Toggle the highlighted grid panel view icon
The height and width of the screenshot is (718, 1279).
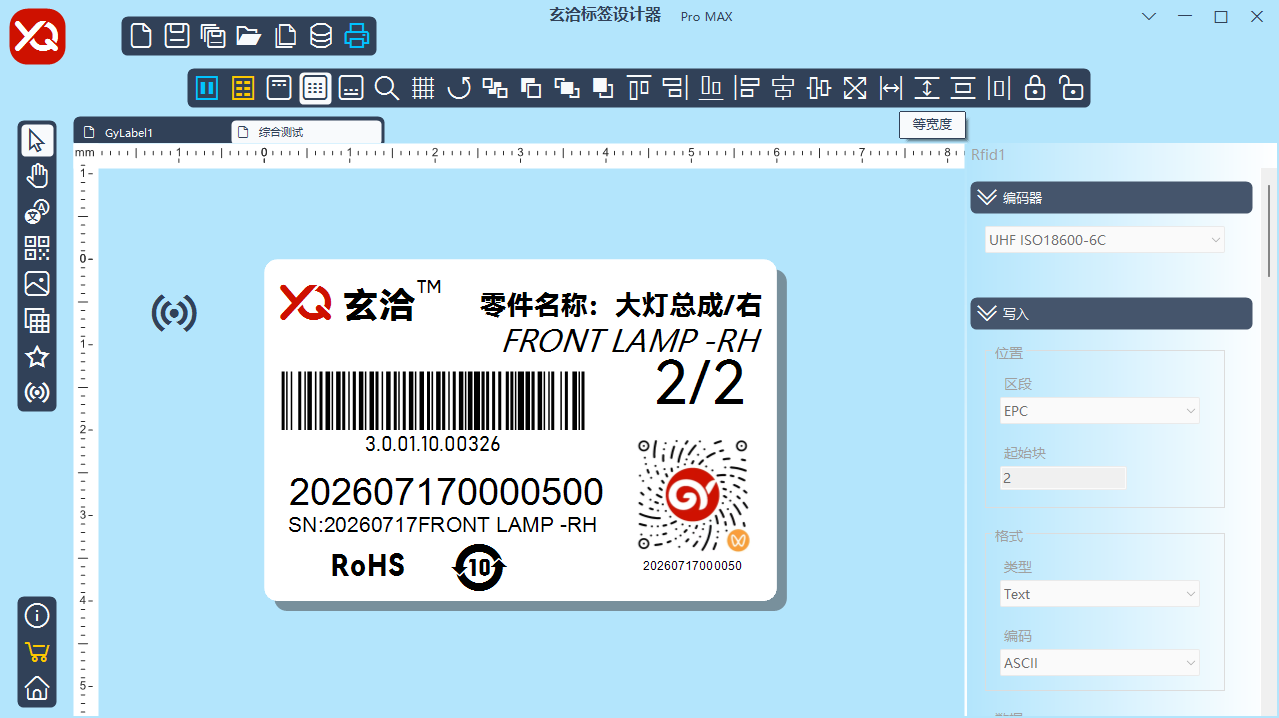(315, 88)
